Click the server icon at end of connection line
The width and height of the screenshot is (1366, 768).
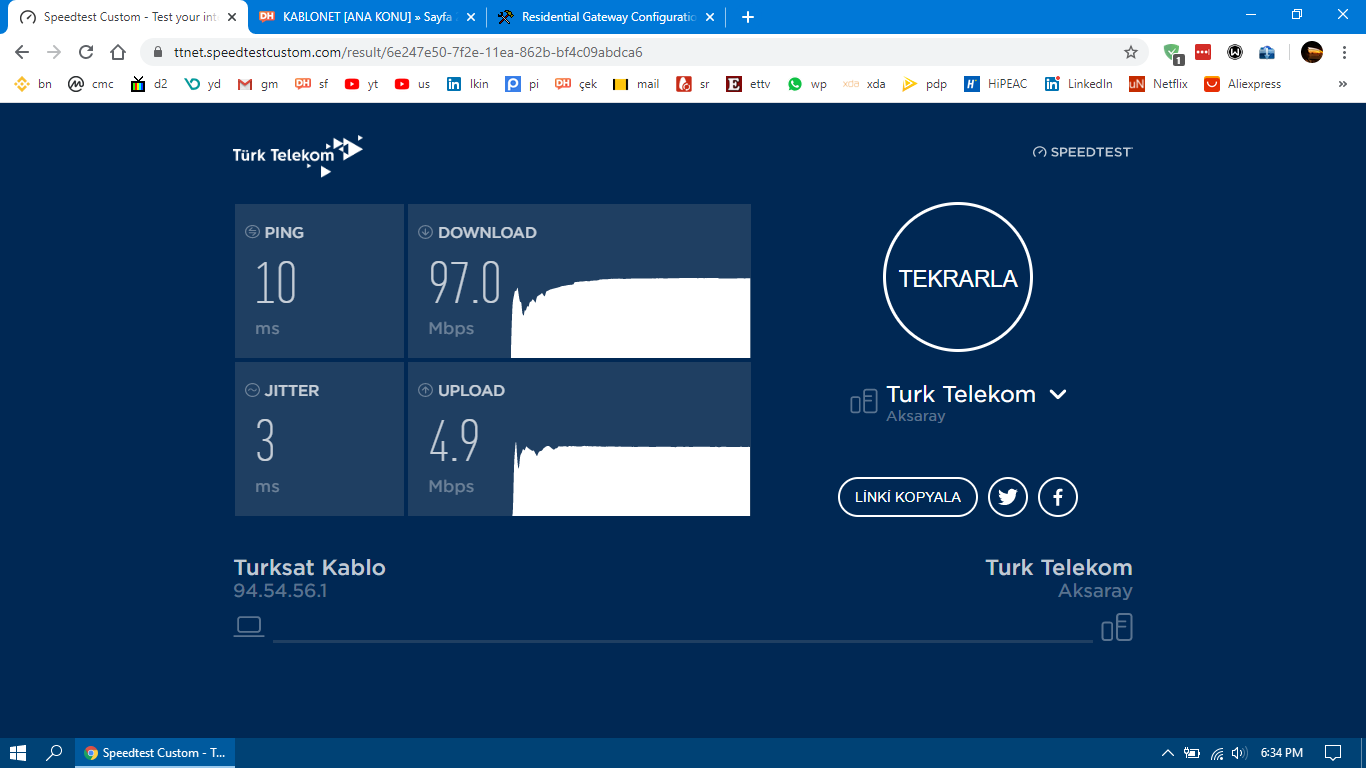(1117, 628)
